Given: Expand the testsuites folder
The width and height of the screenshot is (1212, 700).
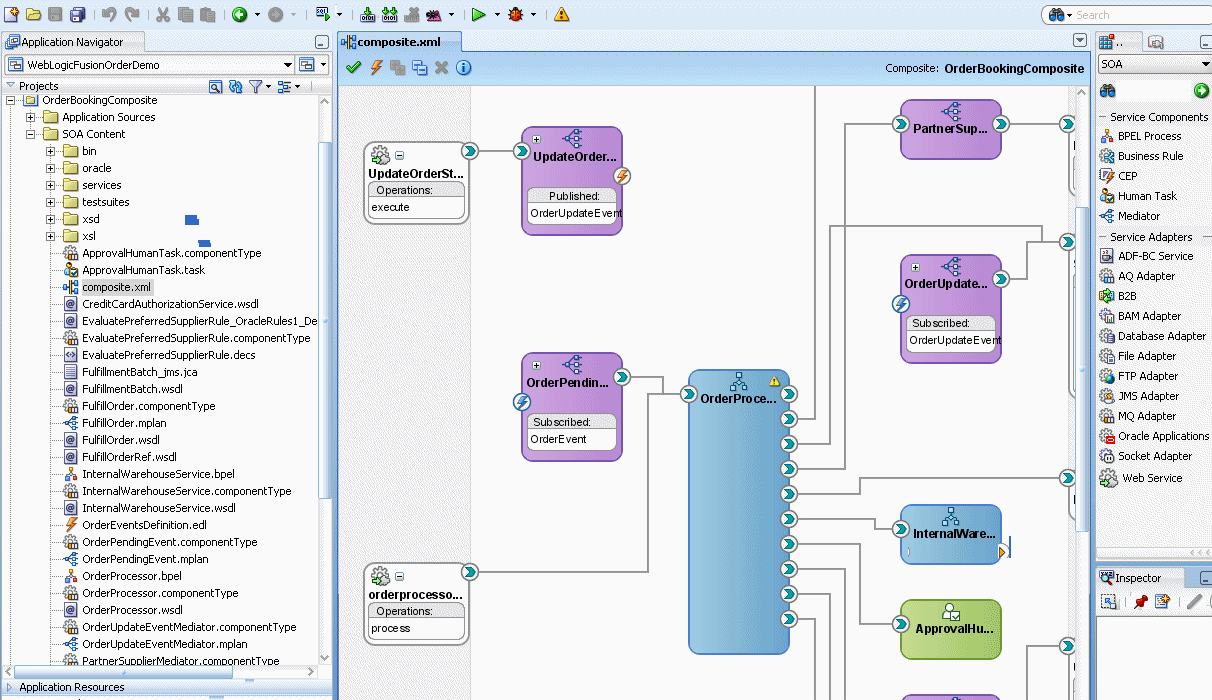Looking at the screenshot, I should click(50, 202).
